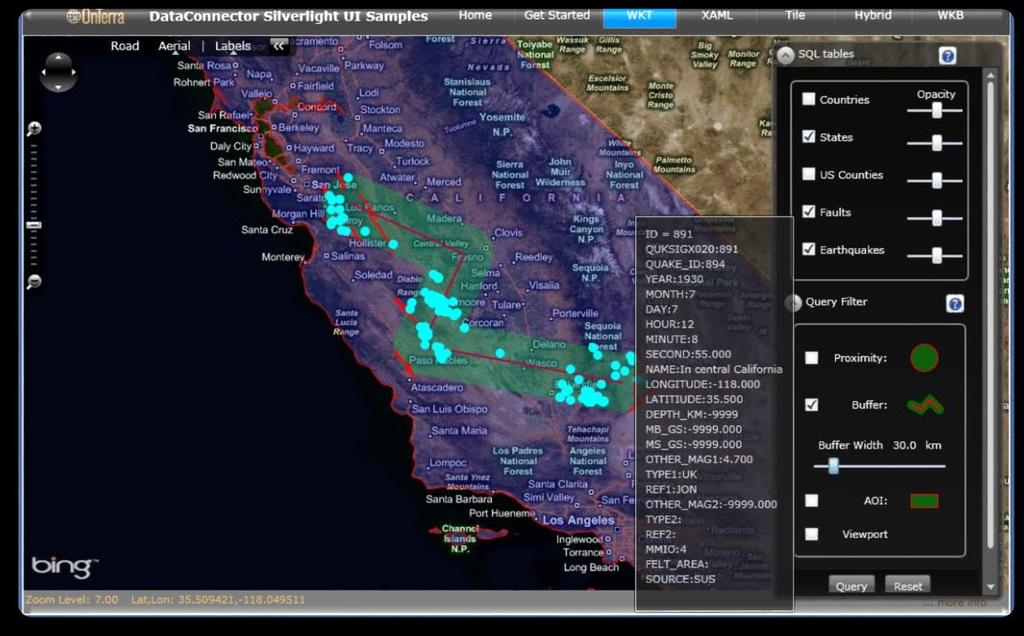1024x636 pixels.
Task: Uncheck the Faults layer
Action: coord(808,212)
